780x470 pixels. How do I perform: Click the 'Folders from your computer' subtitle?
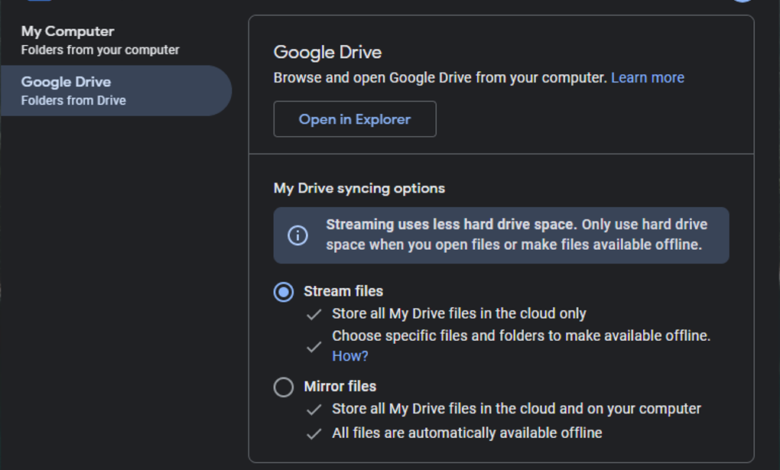point(100,50)
